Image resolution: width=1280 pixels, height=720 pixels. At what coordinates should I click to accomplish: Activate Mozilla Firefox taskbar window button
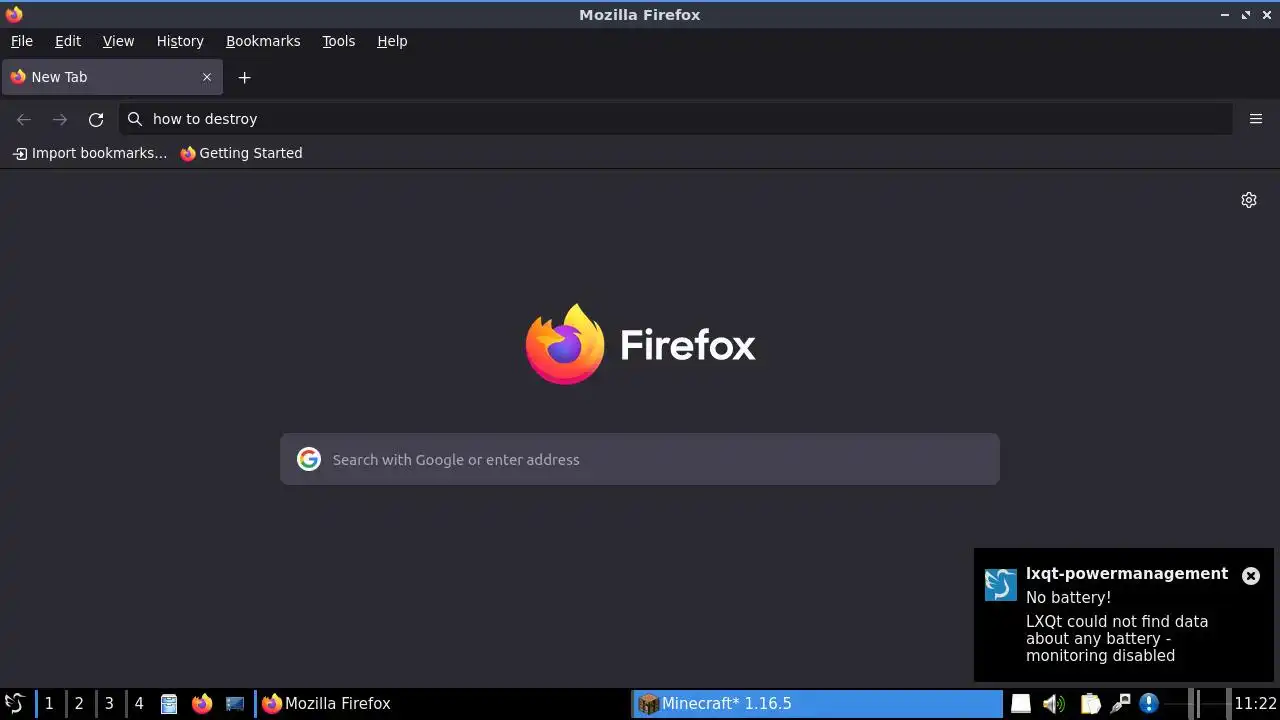click(x=440, y=704)
